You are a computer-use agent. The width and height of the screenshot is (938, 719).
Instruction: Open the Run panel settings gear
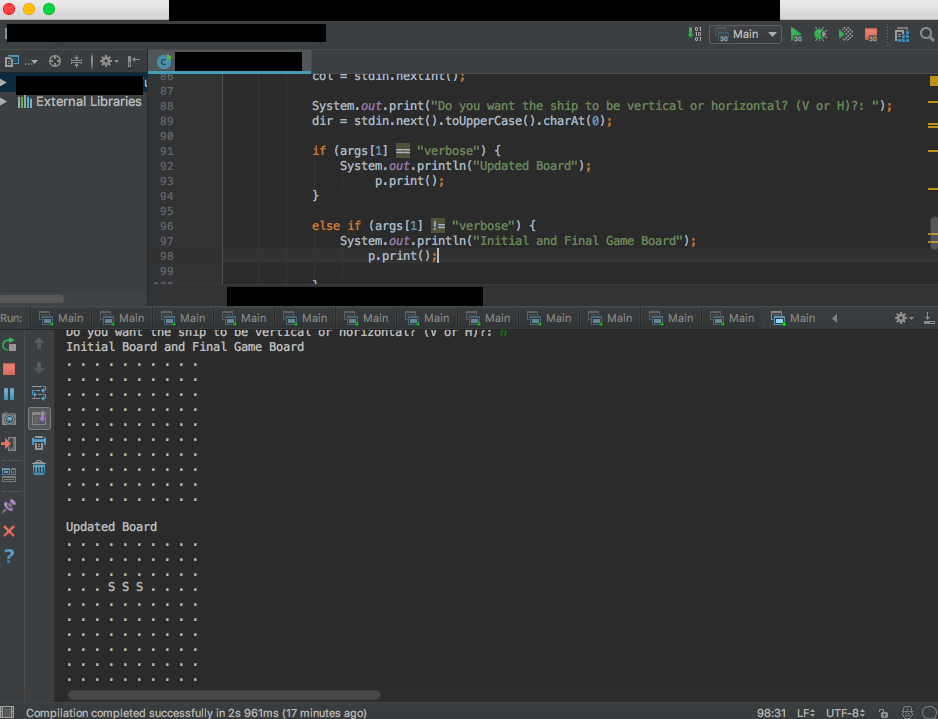[x=901, y=317]
